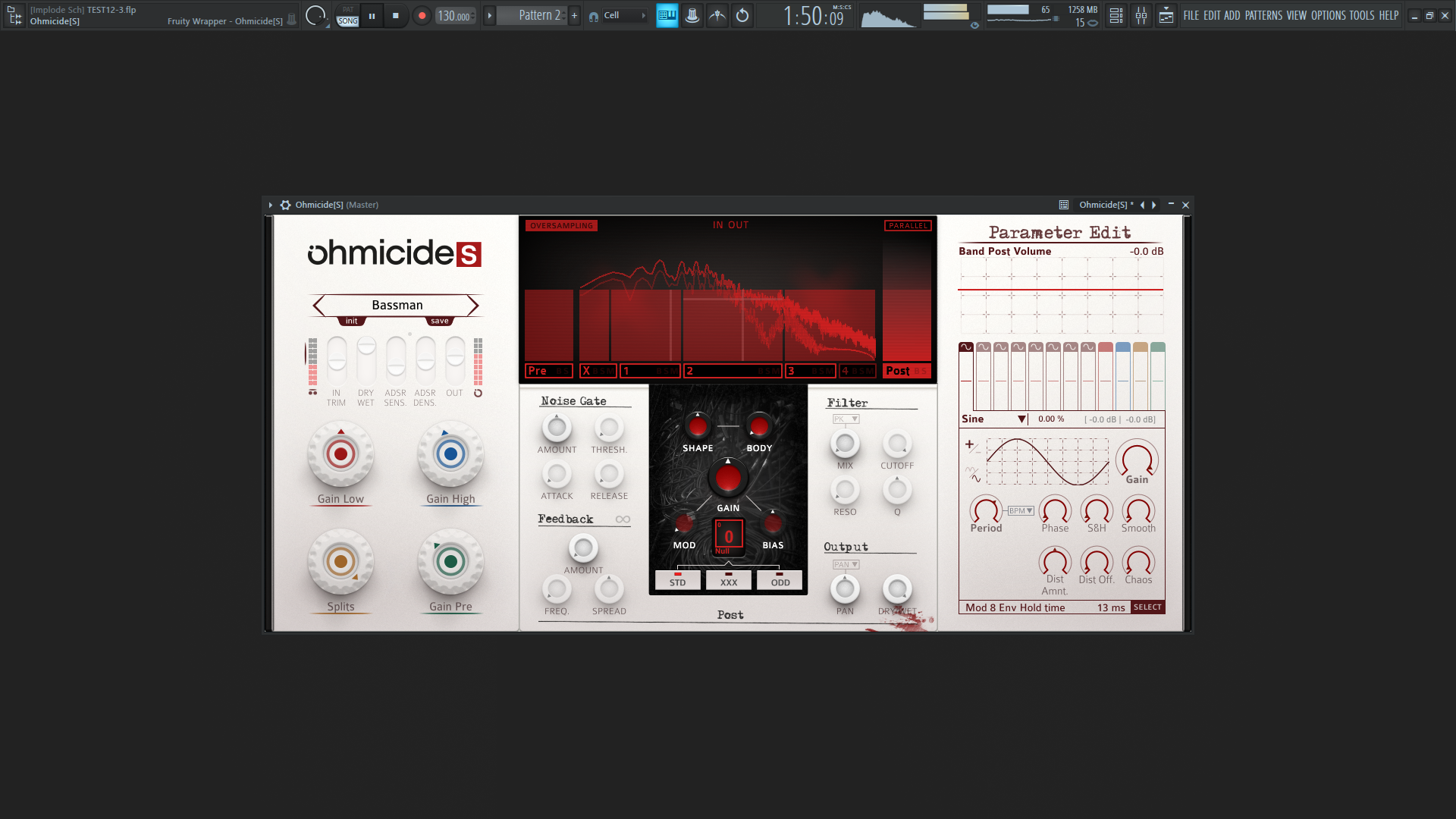Click the reset icon below the output meter
The height and width of the screenshot is (819, 1456).
(478, 393)
